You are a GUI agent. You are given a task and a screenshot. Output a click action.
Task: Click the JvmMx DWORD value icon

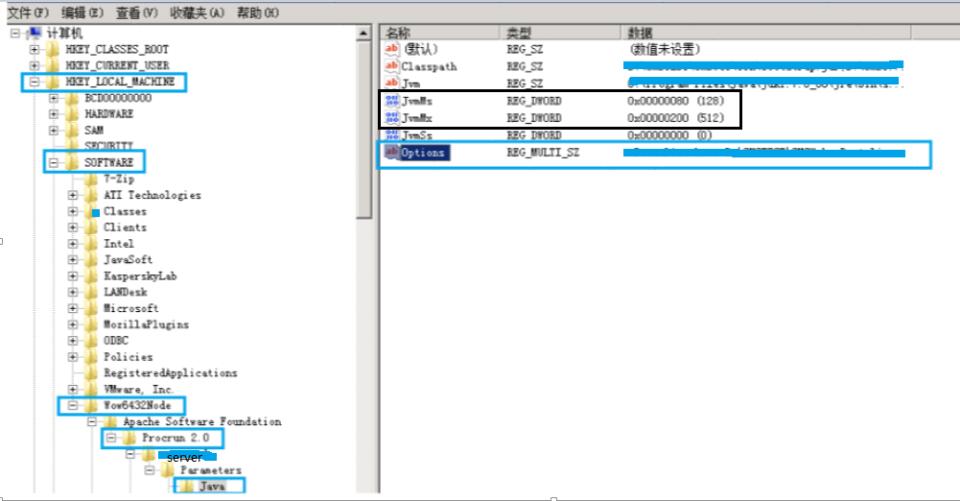(x=392, y=117)
